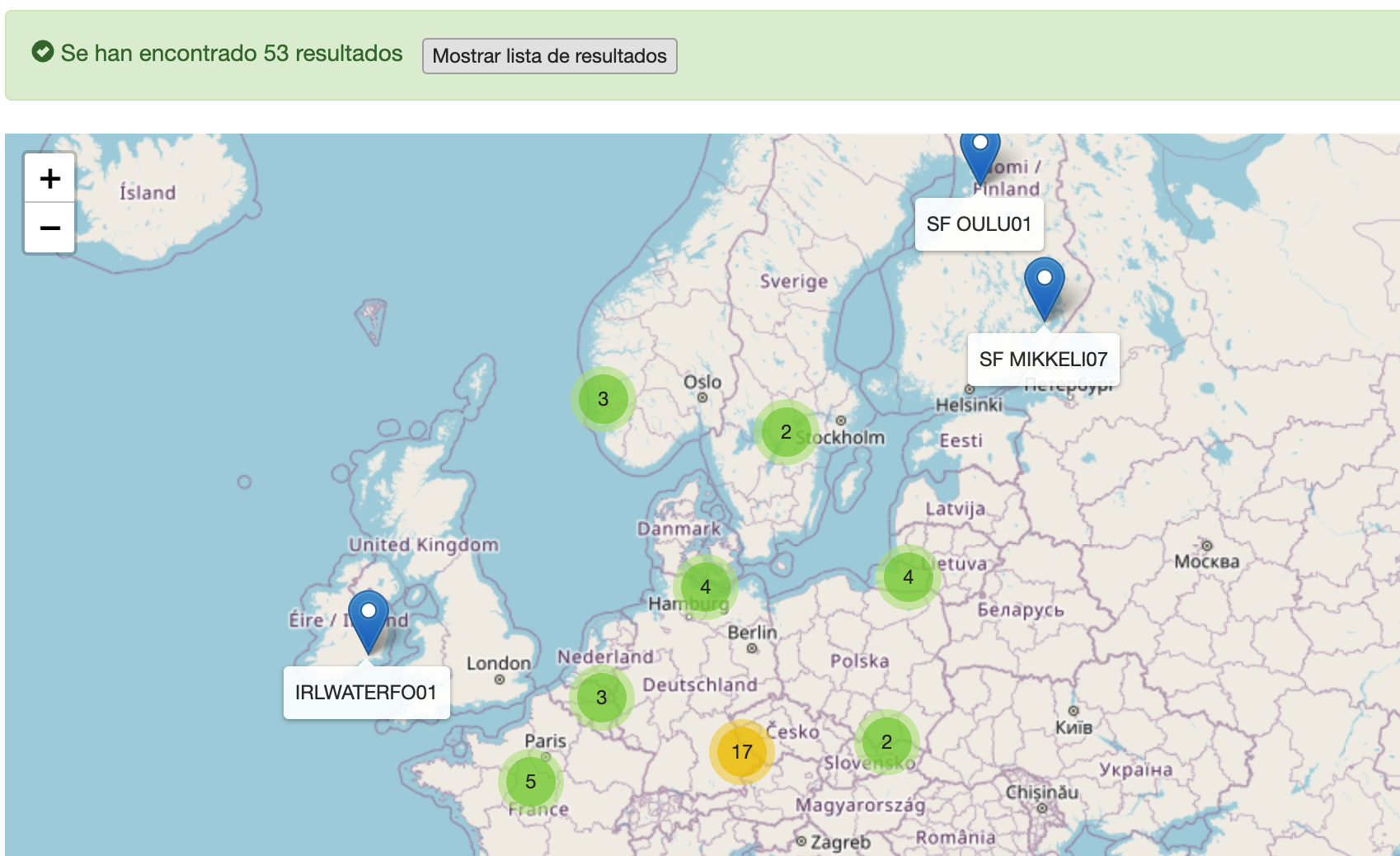Select the IRLWATERFO01 map pin in Ireland
Viewport: 1400px width, 856px height.
369,623
